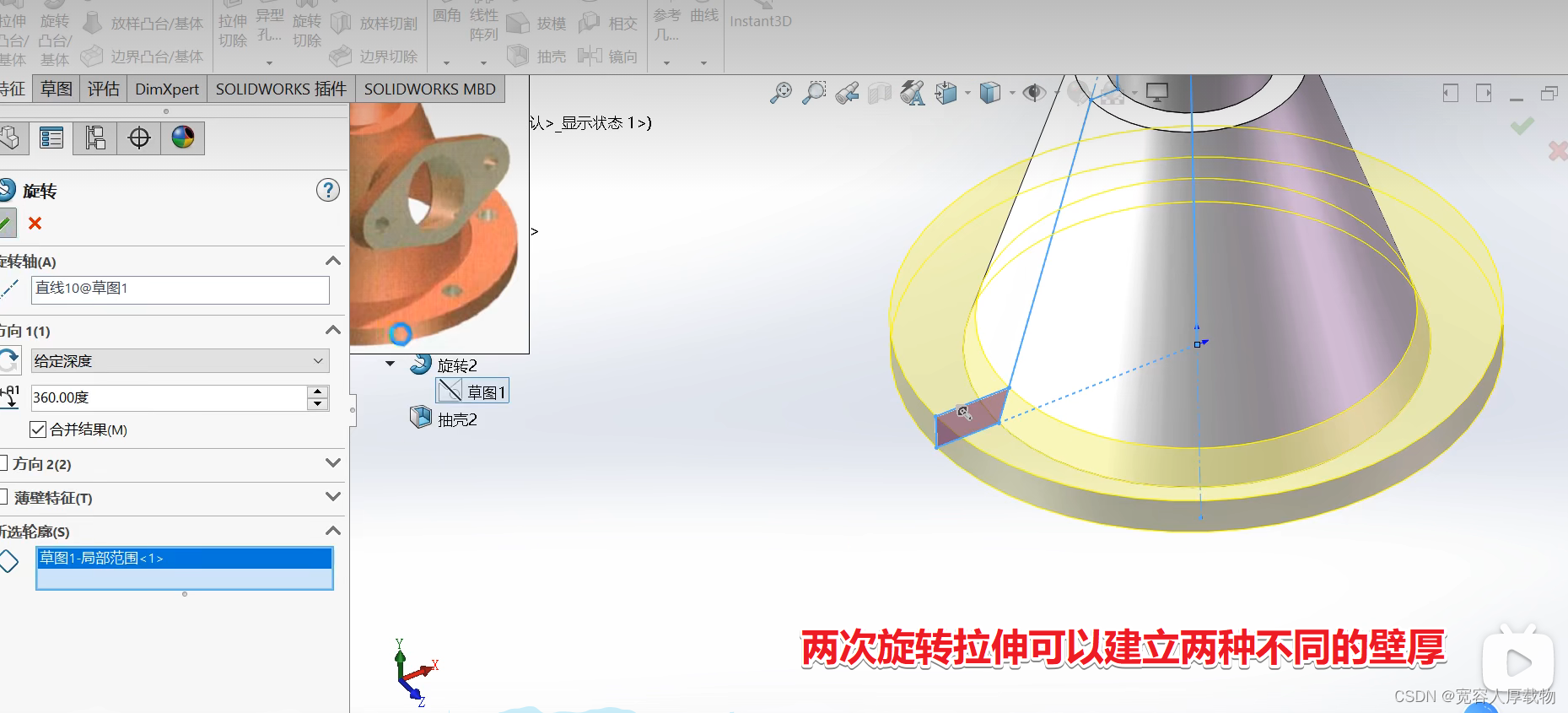
Task: Select the 旋转2 feature in the tree
Action: pyautogui.click(x=457, y=365)
